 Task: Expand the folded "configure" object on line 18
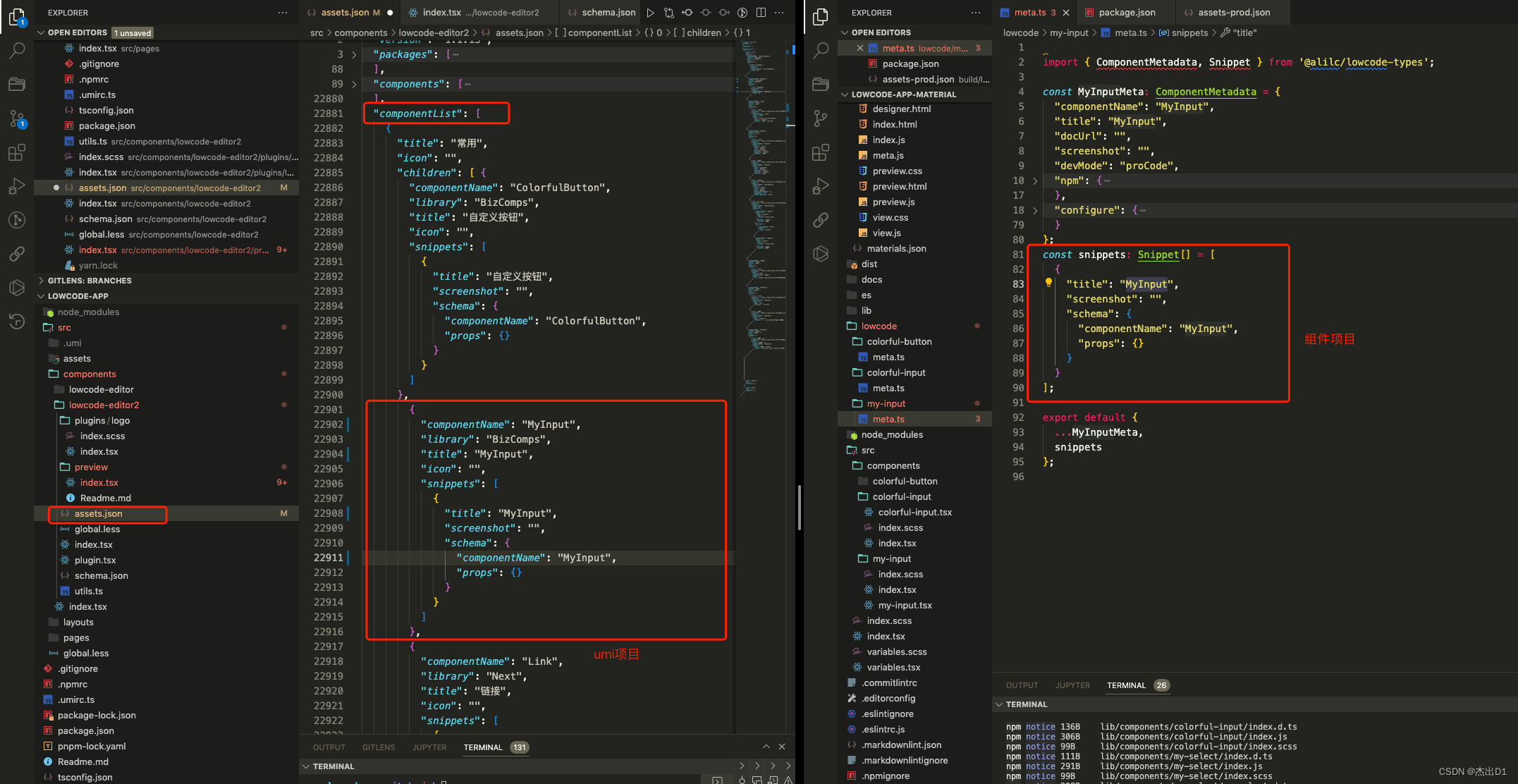point(1035,210)
